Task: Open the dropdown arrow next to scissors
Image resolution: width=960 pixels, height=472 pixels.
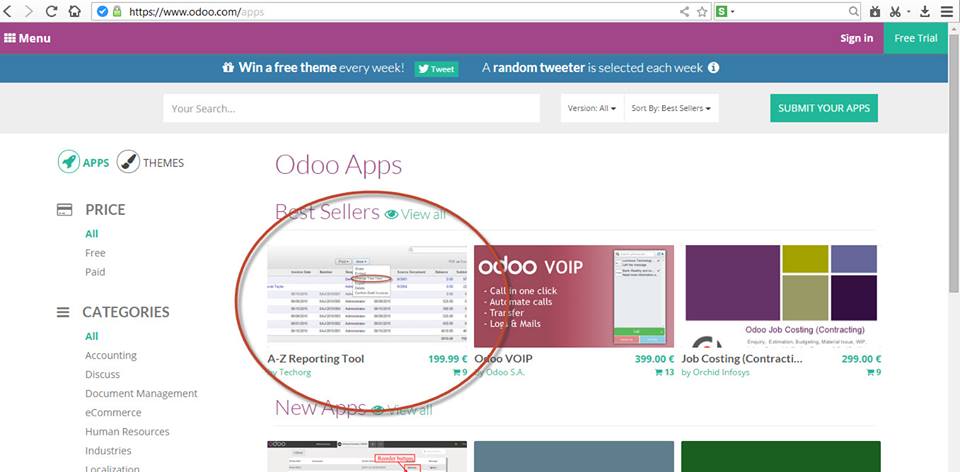Action: (x=909, y=12)
